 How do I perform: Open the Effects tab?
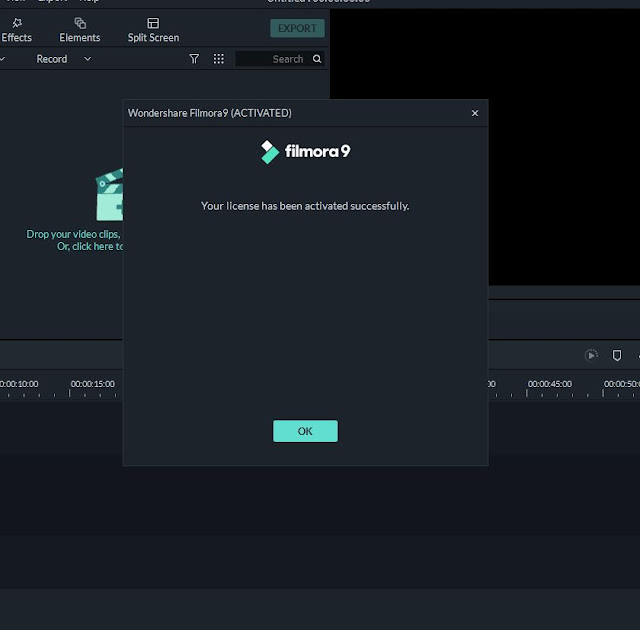[x=16, y=30]
